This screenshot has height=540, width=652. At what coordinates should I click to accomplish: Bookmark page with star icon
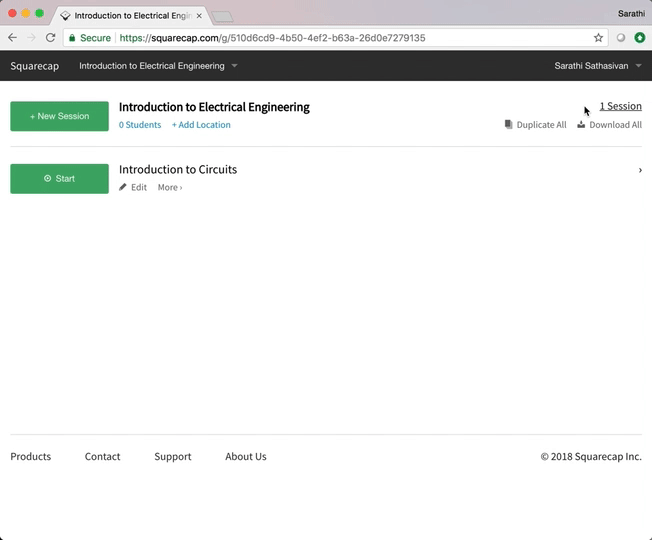[x=598, y=38]
